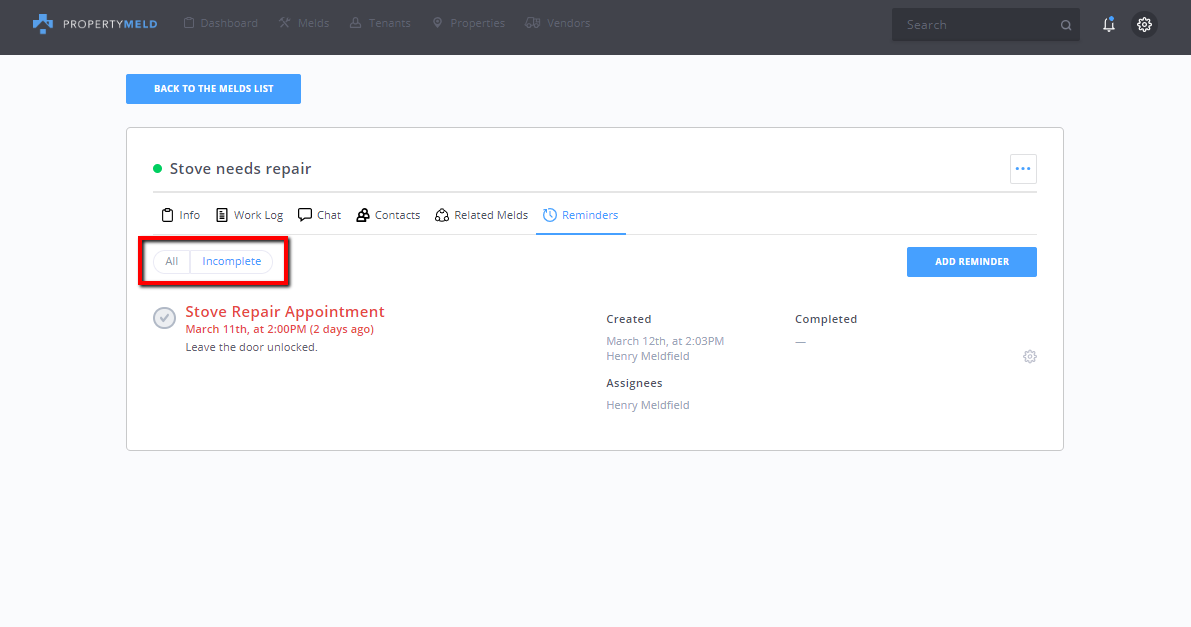The width and height of the screenshot is (1191, 627).
Task: Focus the Search input field
Action: pyautogui.click(x=975, y=25)
